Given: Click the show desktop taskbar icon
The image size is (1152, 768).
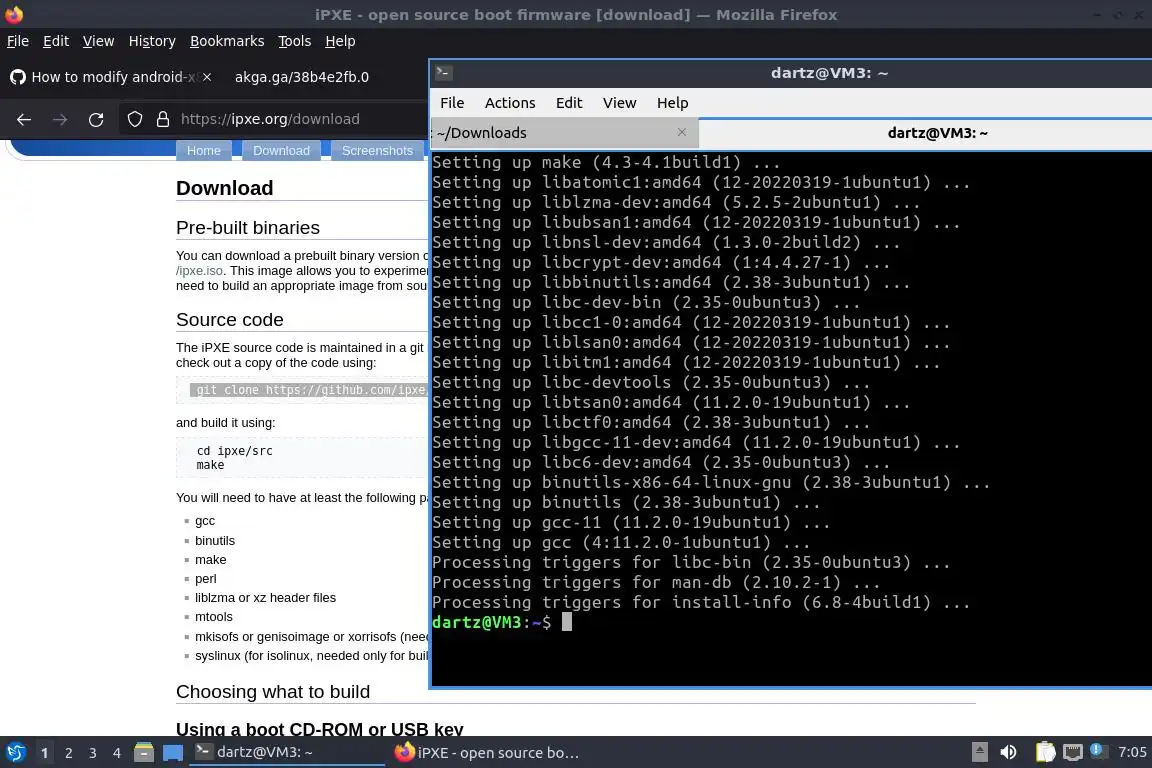Looking at the screenshot, I should [173, 753].
